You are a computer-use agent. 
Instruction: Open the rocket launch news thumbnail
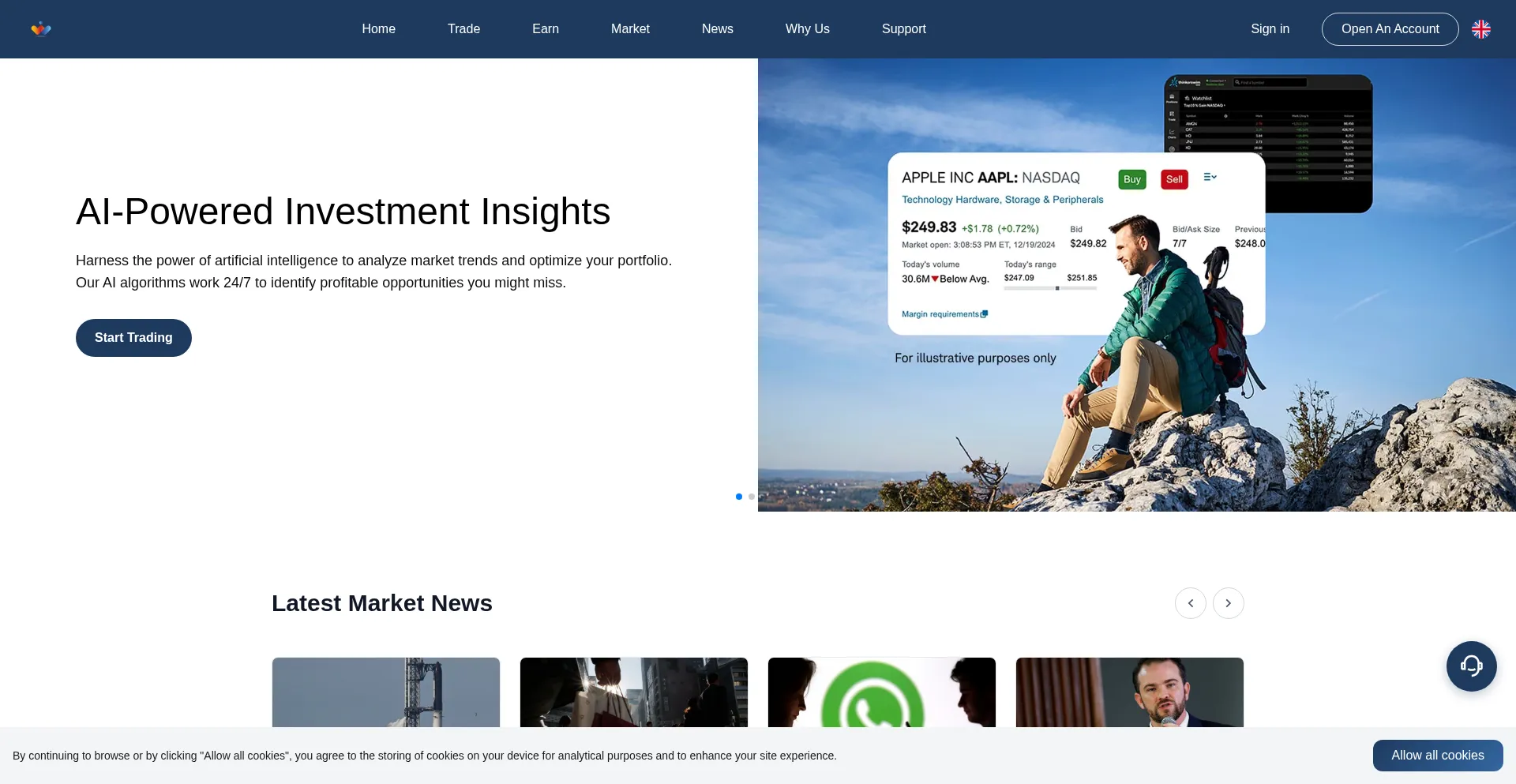click(x=386, y=692)
